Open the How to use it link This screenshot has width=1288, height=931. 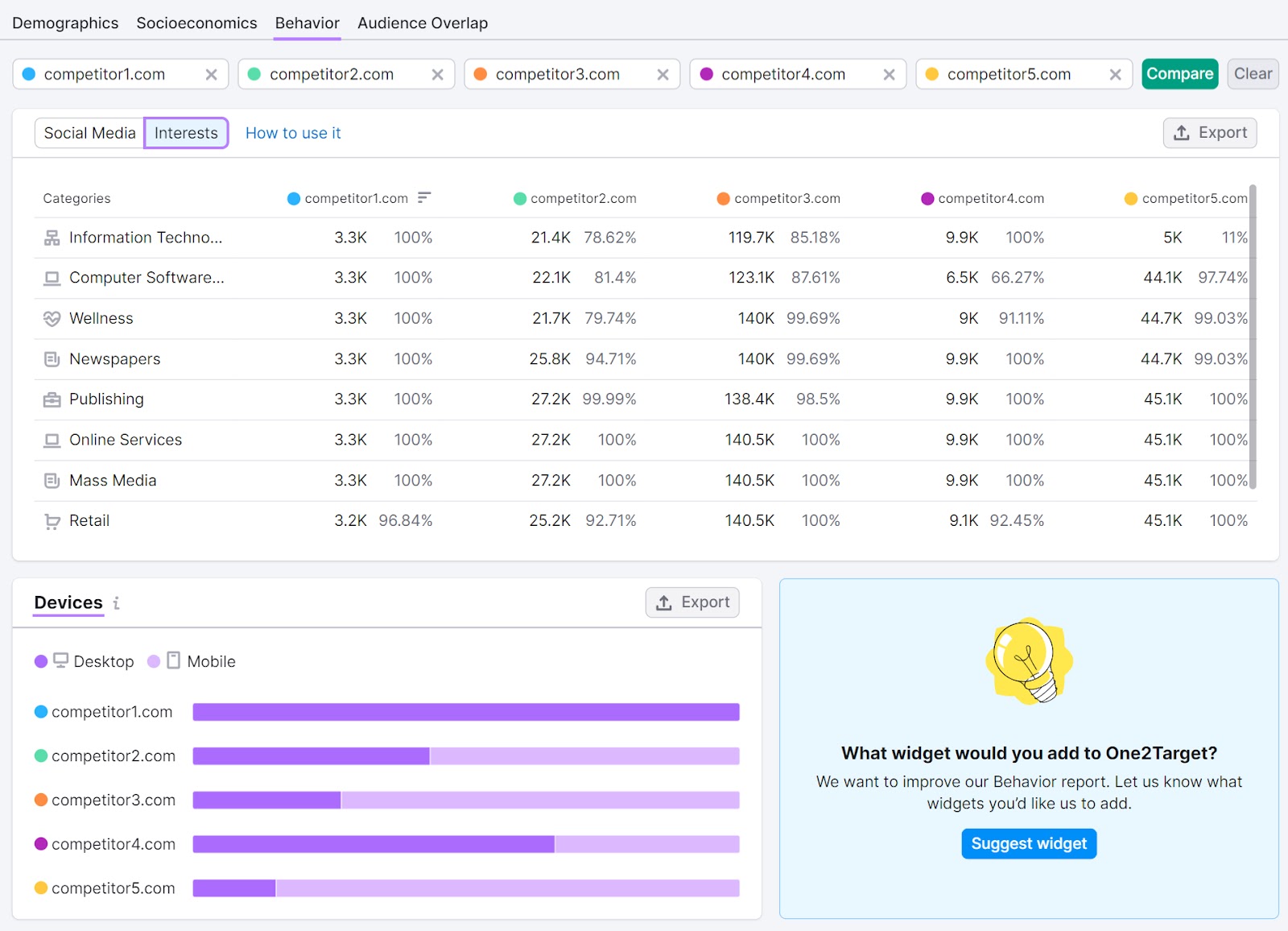[293, 133]
